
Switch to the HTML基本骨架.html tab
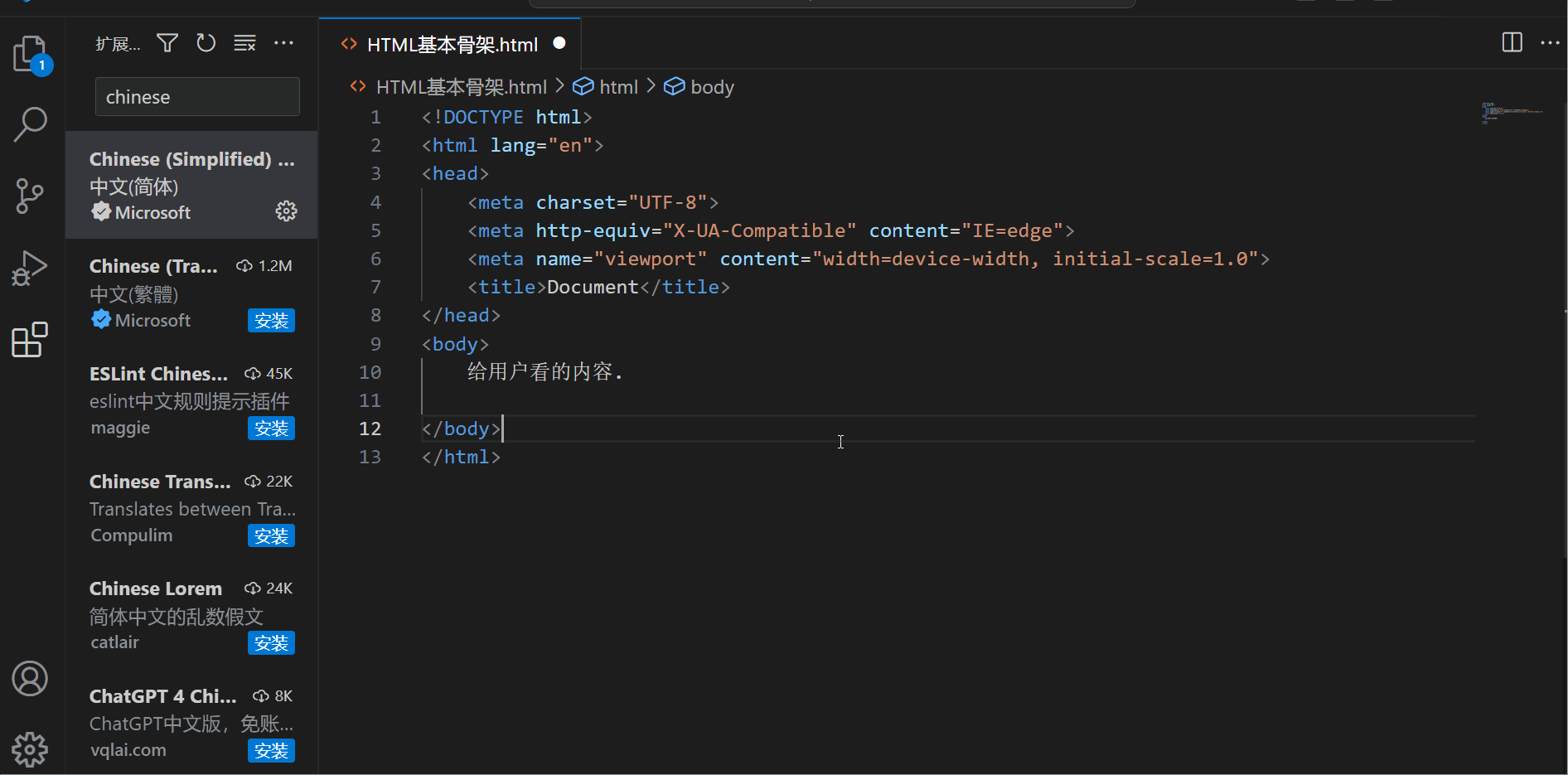point(451,44)
